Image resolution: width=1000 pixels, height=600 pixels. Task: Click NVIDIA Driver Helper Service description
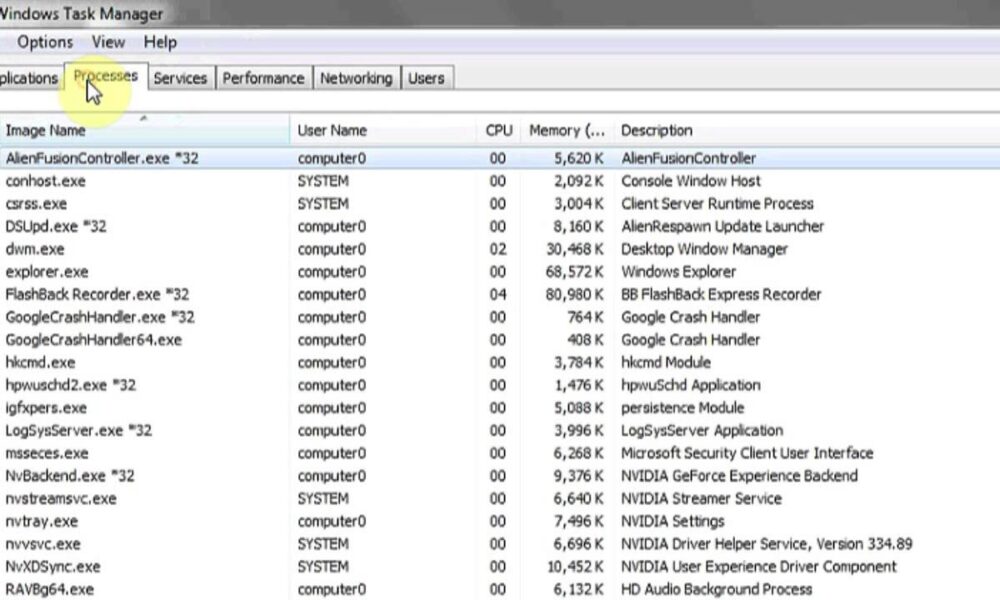pos(767,544)
